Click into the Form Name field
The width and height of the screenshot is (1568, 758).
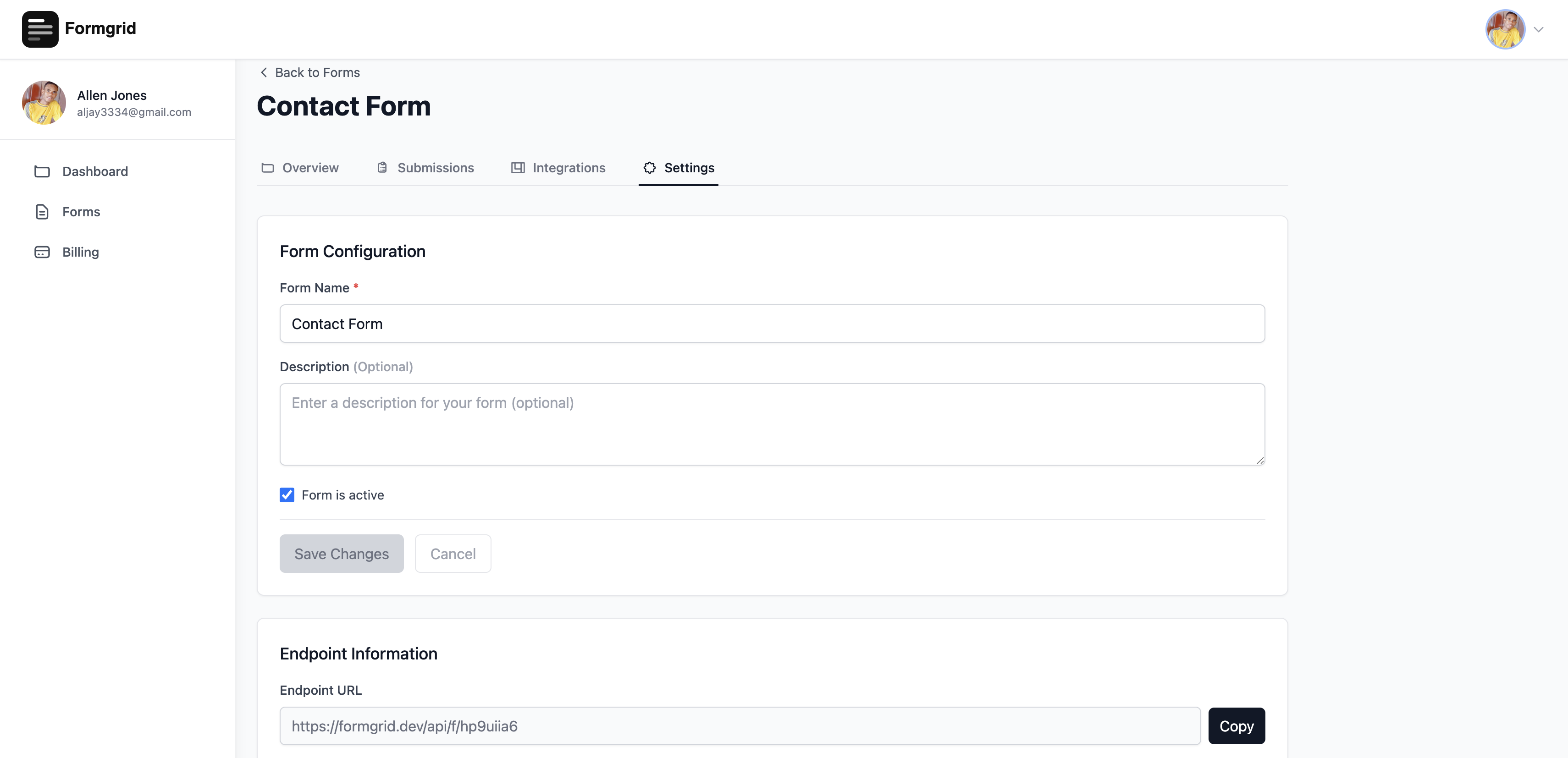772,324
